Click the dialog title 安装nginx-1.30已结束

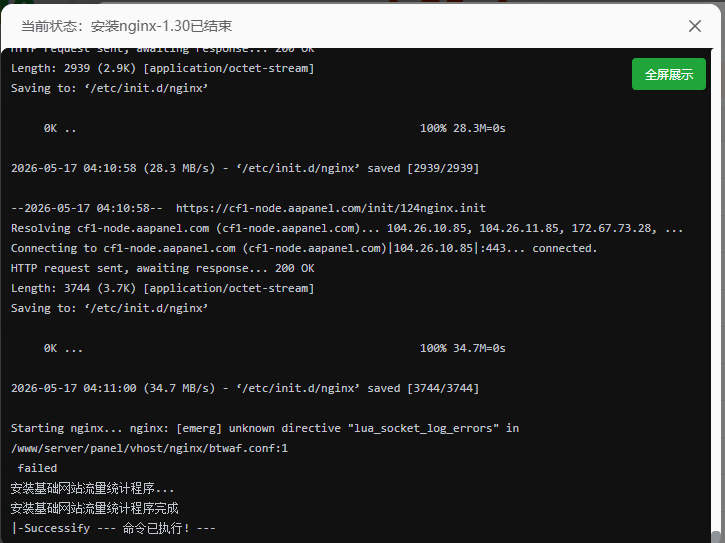pos(161,26)
